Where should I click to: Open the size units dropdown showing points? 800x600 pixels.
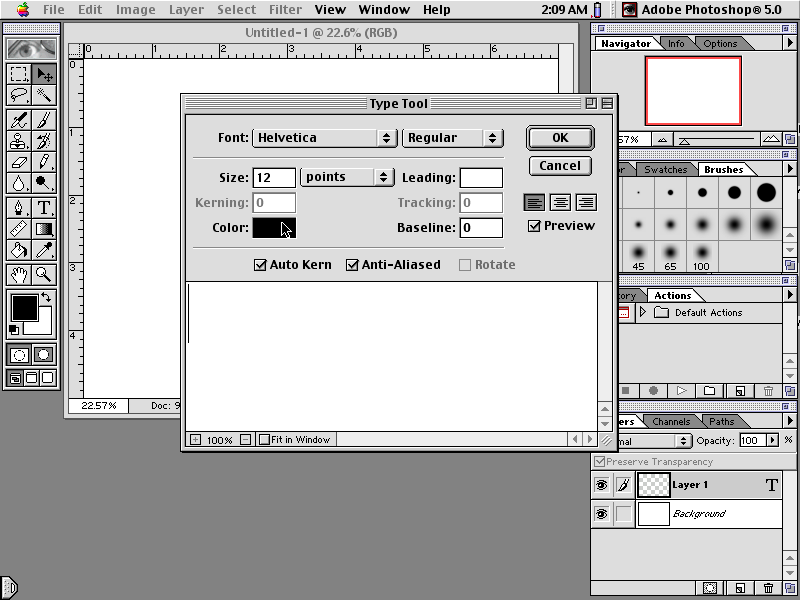(347, 177)
